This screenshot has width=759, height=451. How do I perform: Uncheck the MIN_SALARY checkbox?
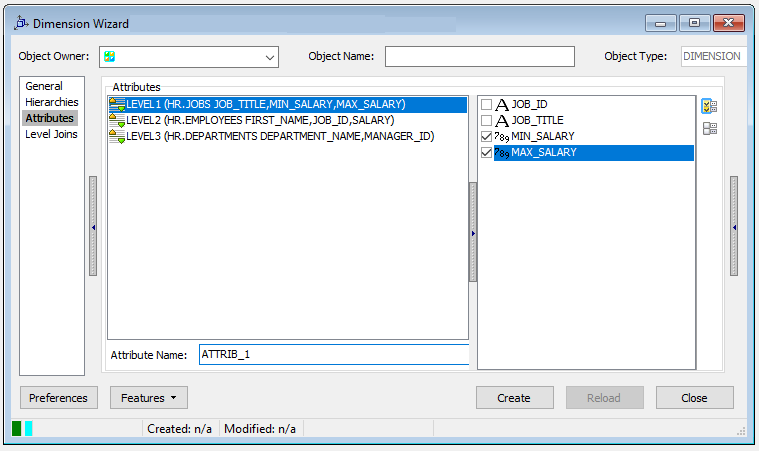pos(486,136)
